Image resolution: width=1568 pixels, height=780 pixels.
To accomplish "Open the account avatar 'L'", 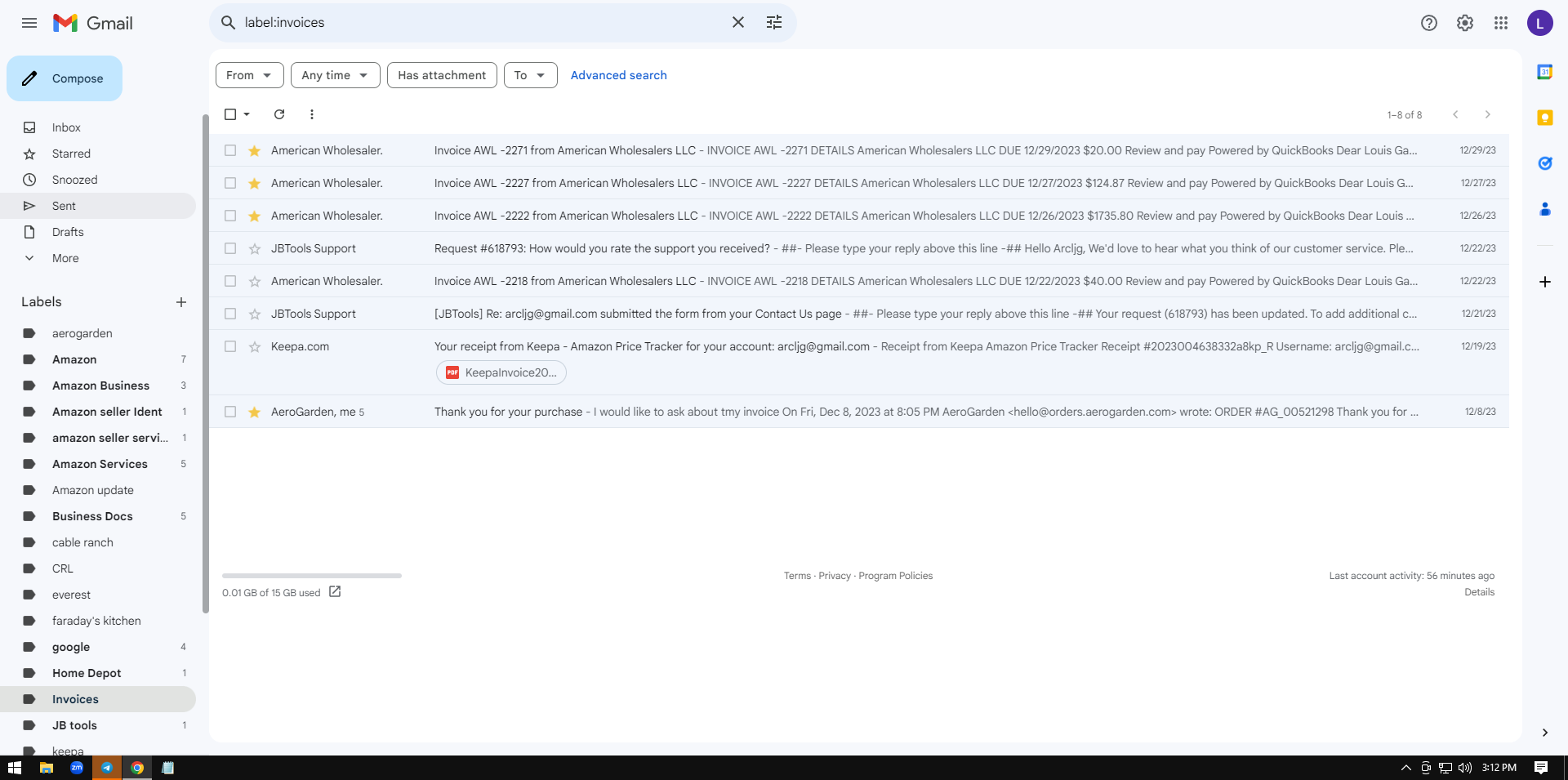I will pyautogui.click(x=1540, y=23).
